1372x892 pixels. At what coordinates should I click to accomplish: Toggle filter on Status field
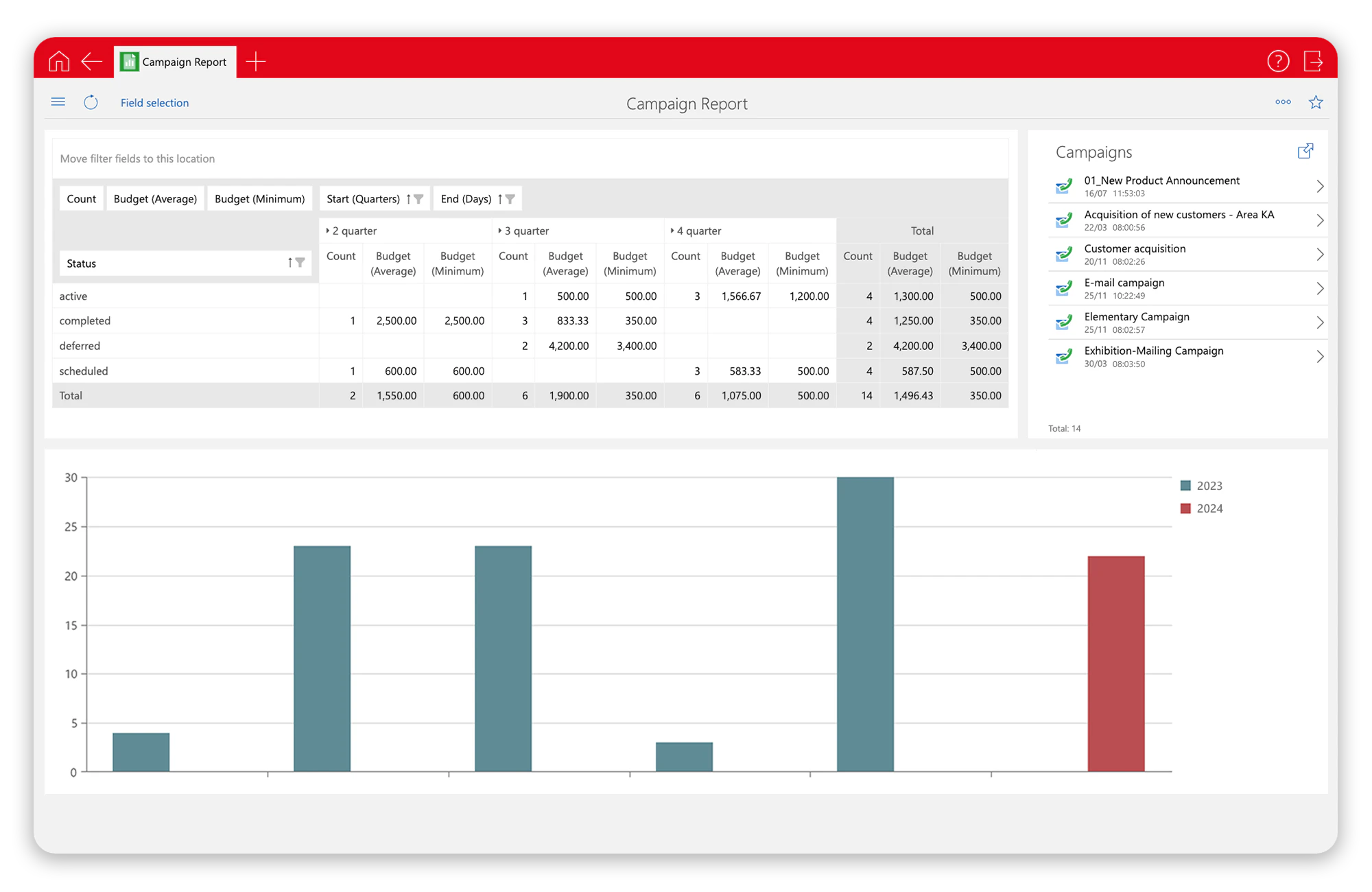pos(300,263)
